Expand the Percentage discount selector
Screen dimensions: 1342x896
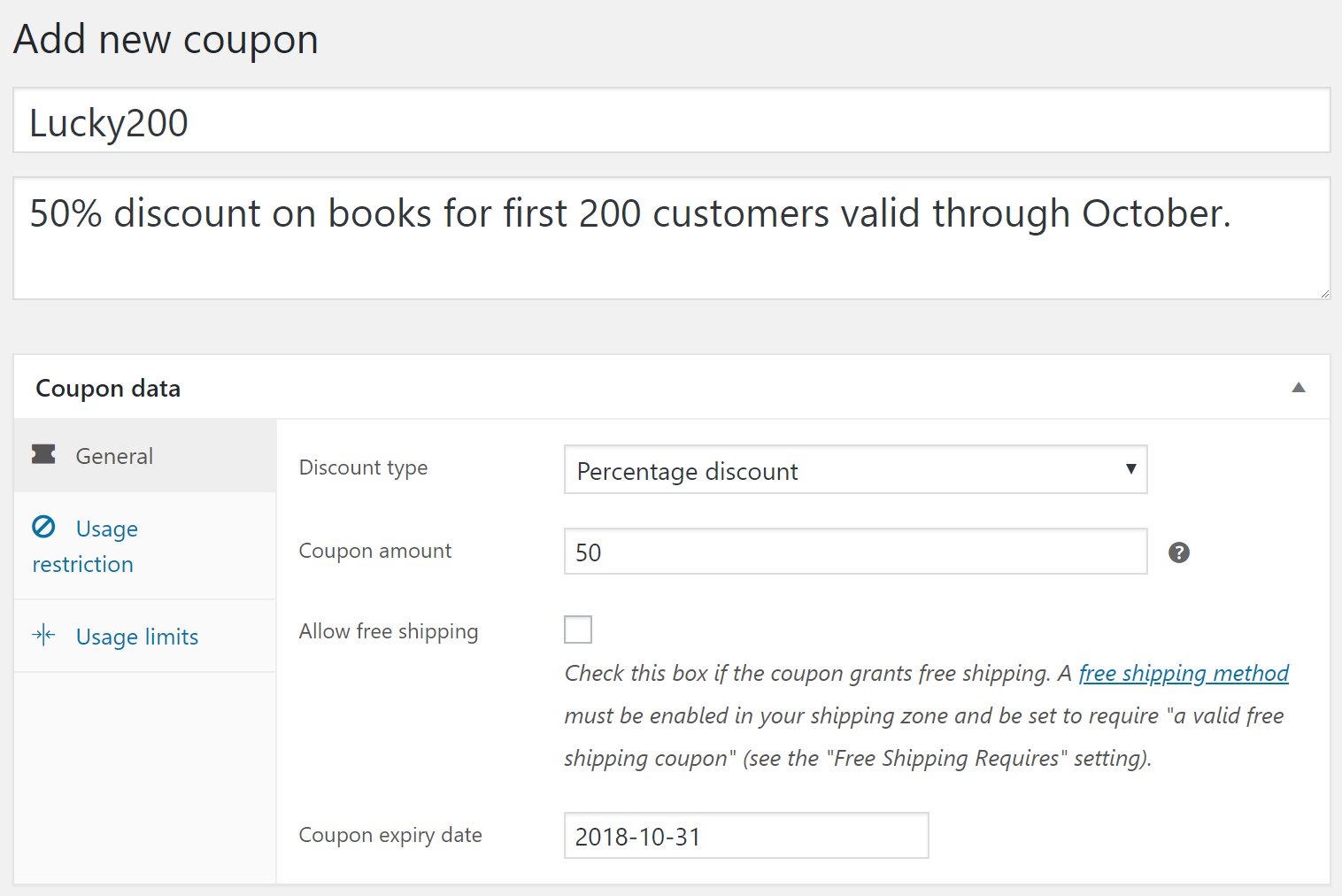(x=855, y=470)
